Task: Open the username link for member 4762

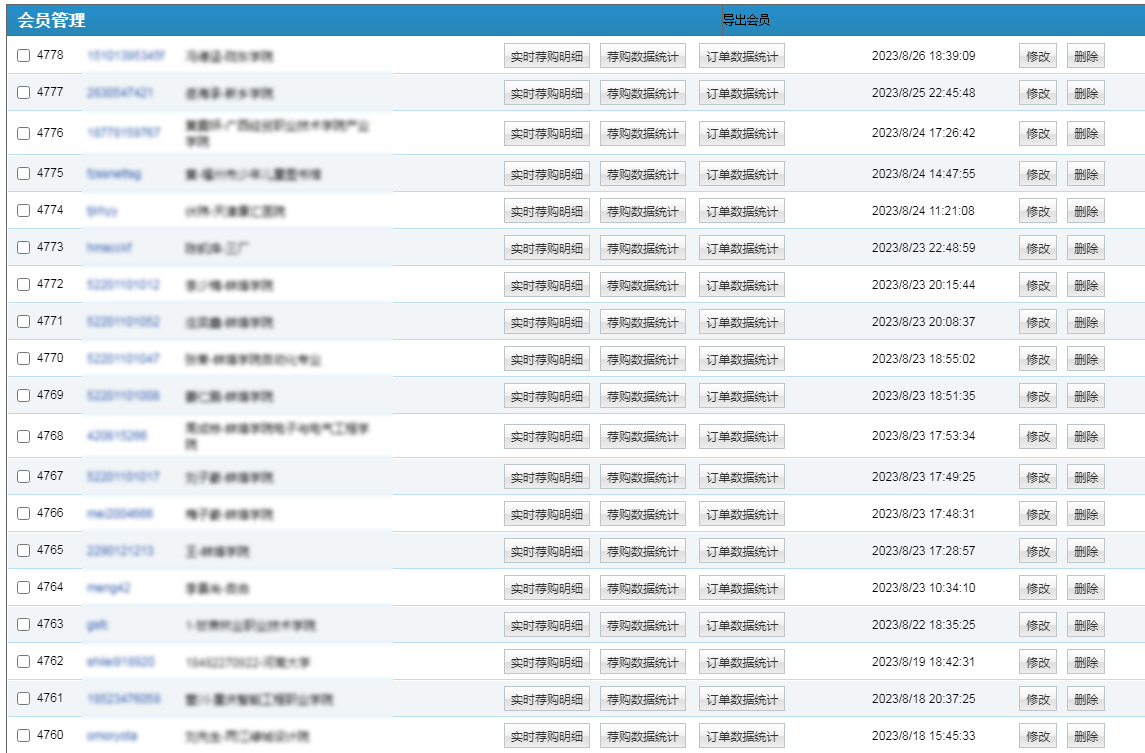Action: tap(121, 662)
